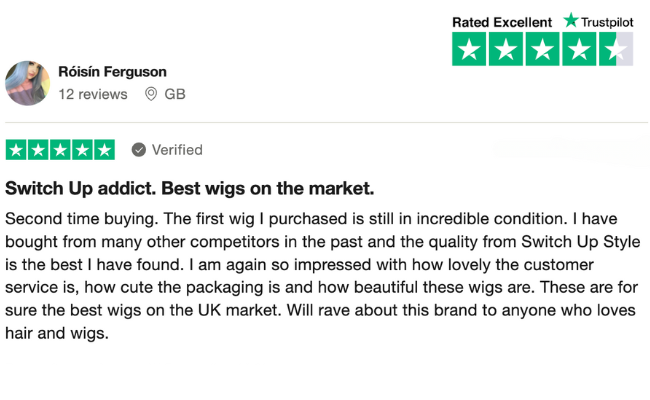Click the first star of the review rating
Viewport: 650px width, 400px height.
click(x=16, y=150)
